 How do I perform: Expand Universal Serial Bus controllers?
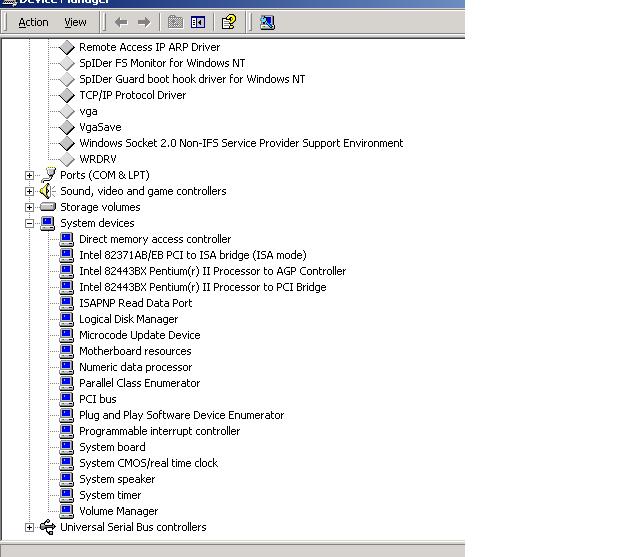29,527
